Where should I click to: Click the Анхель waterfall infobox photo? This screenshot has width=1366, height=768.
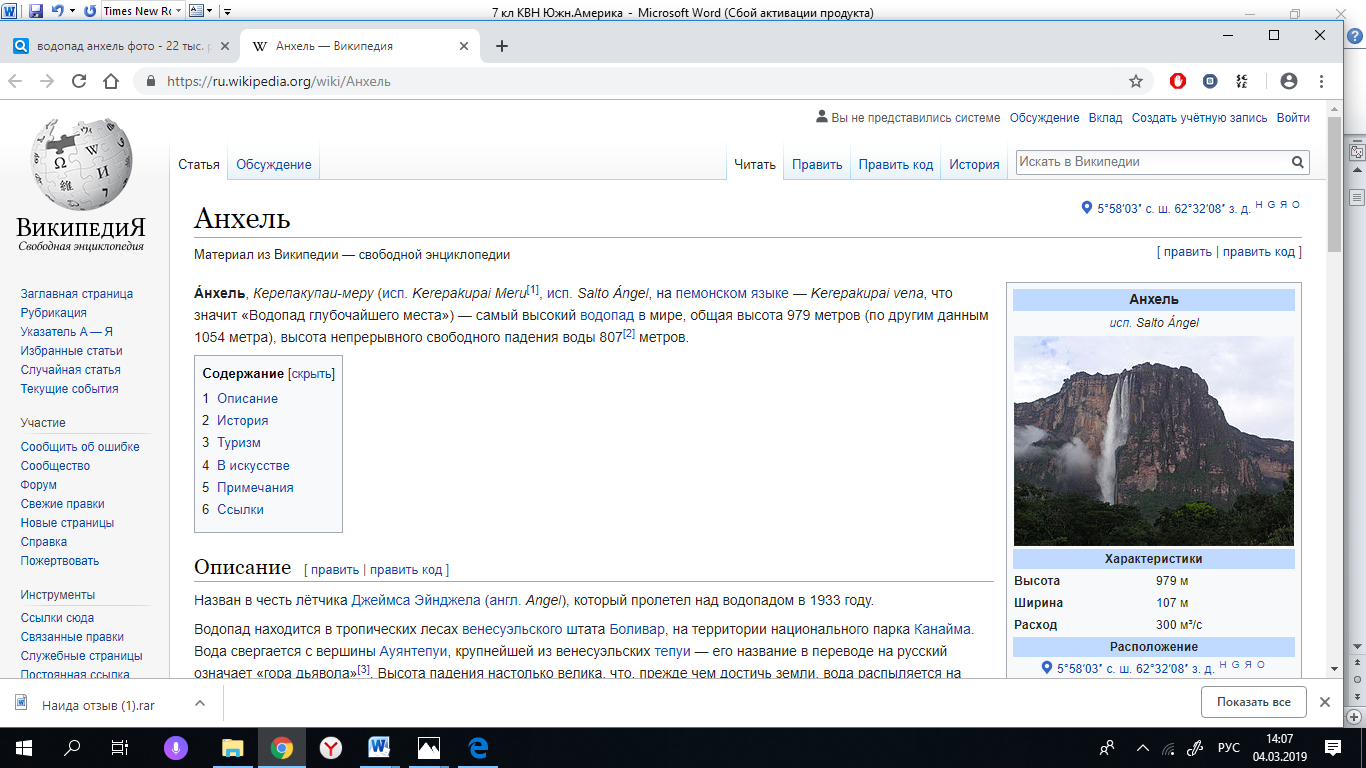tap(1153, 440)
